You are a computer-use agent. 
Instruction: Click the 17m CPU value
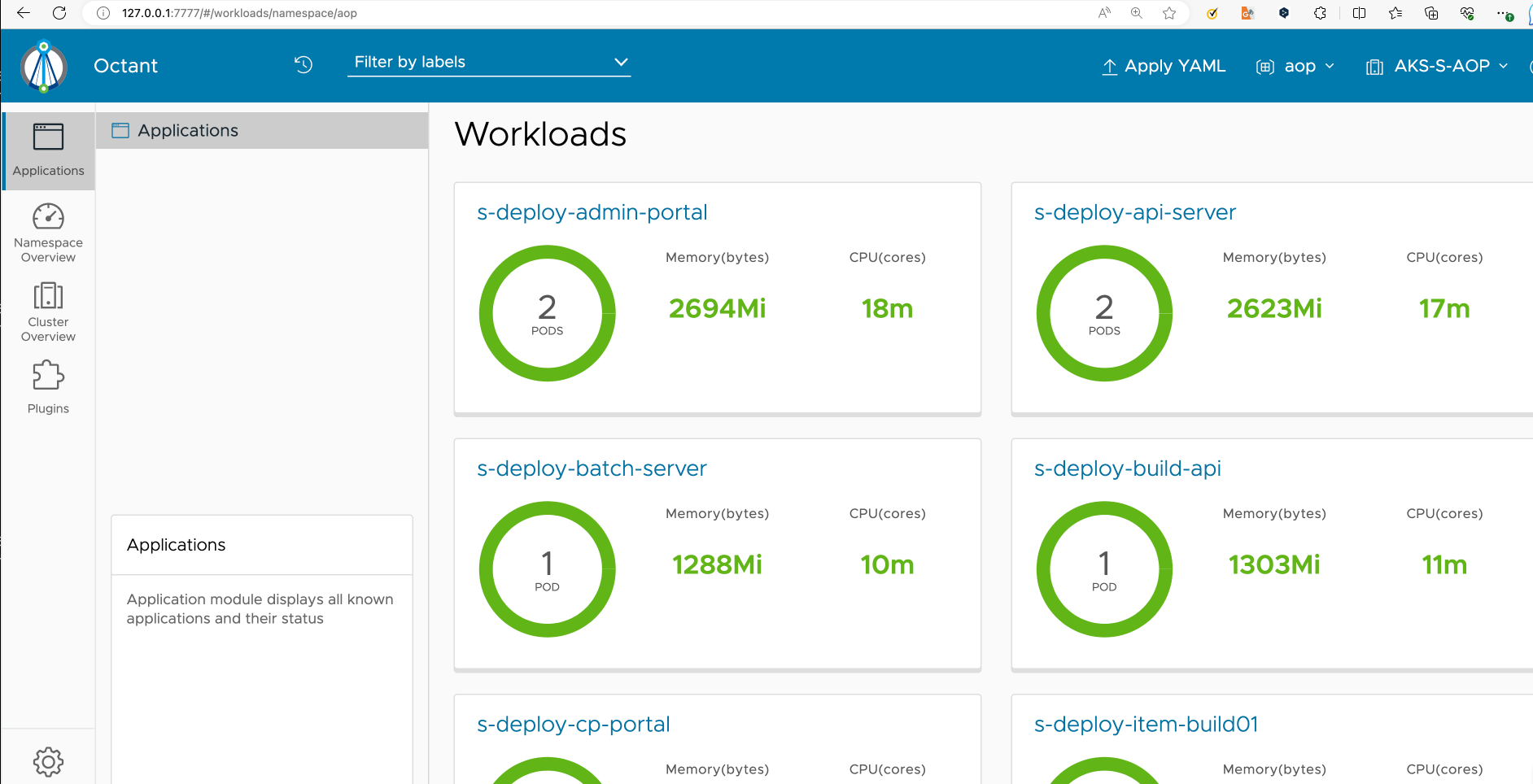click(1444, 309)
